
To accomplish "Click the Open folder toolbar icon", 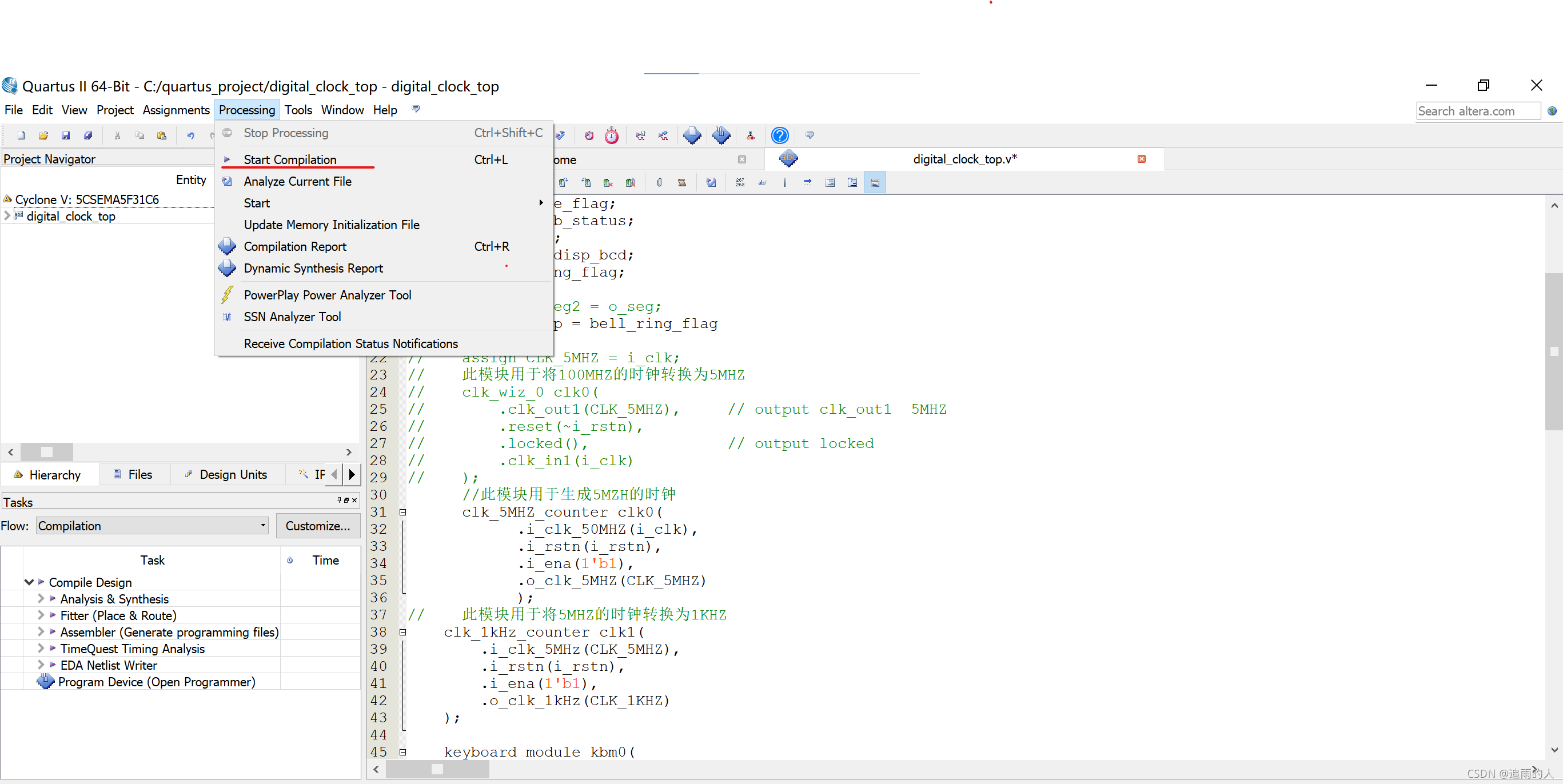I will click(x=43, y=135).
